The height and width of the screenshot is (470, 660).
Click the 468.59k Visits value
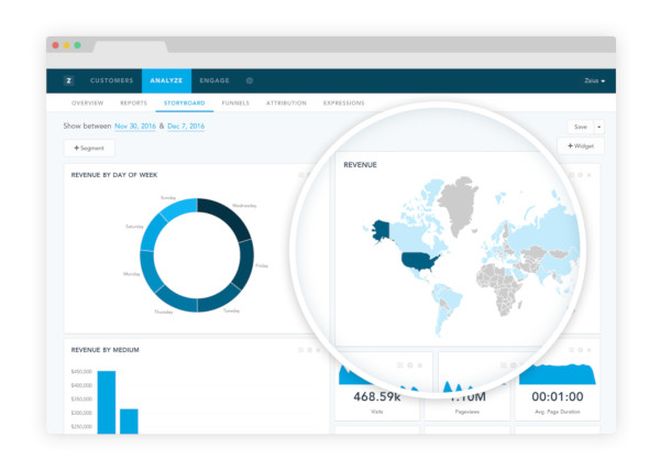pyautogui.click(x=377, y=396)
